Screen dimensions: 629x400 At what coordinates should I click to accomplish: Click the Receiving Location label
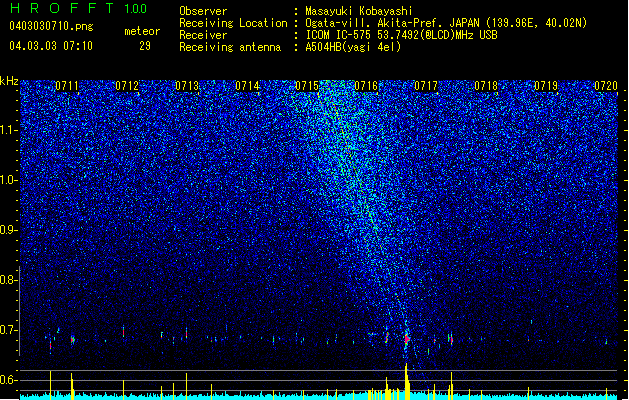click(x=233, y=23)
